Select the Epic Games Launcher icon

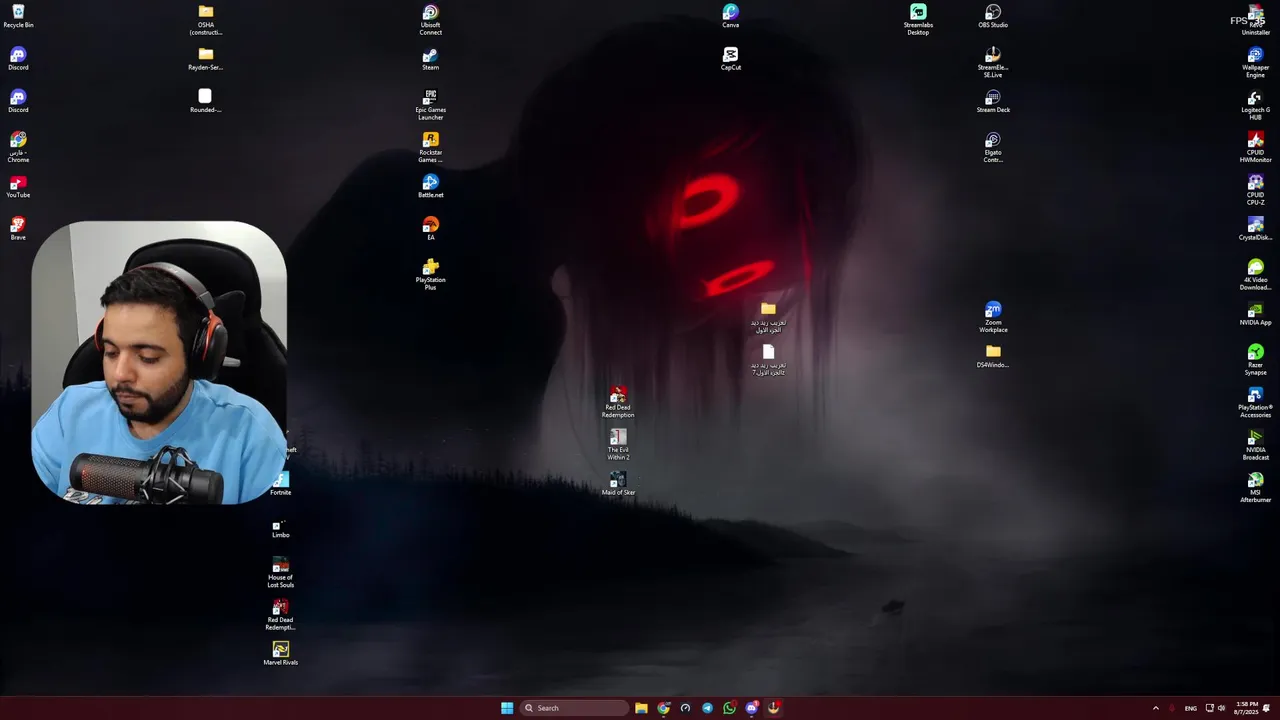[430, 105]
